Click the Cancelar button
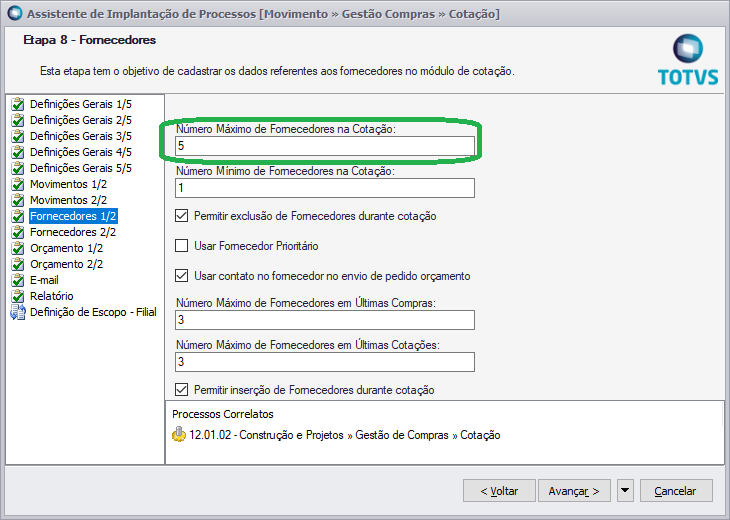The height and width of the screenshot is (520, 730). pyautogui.click(x=676, y=491)
